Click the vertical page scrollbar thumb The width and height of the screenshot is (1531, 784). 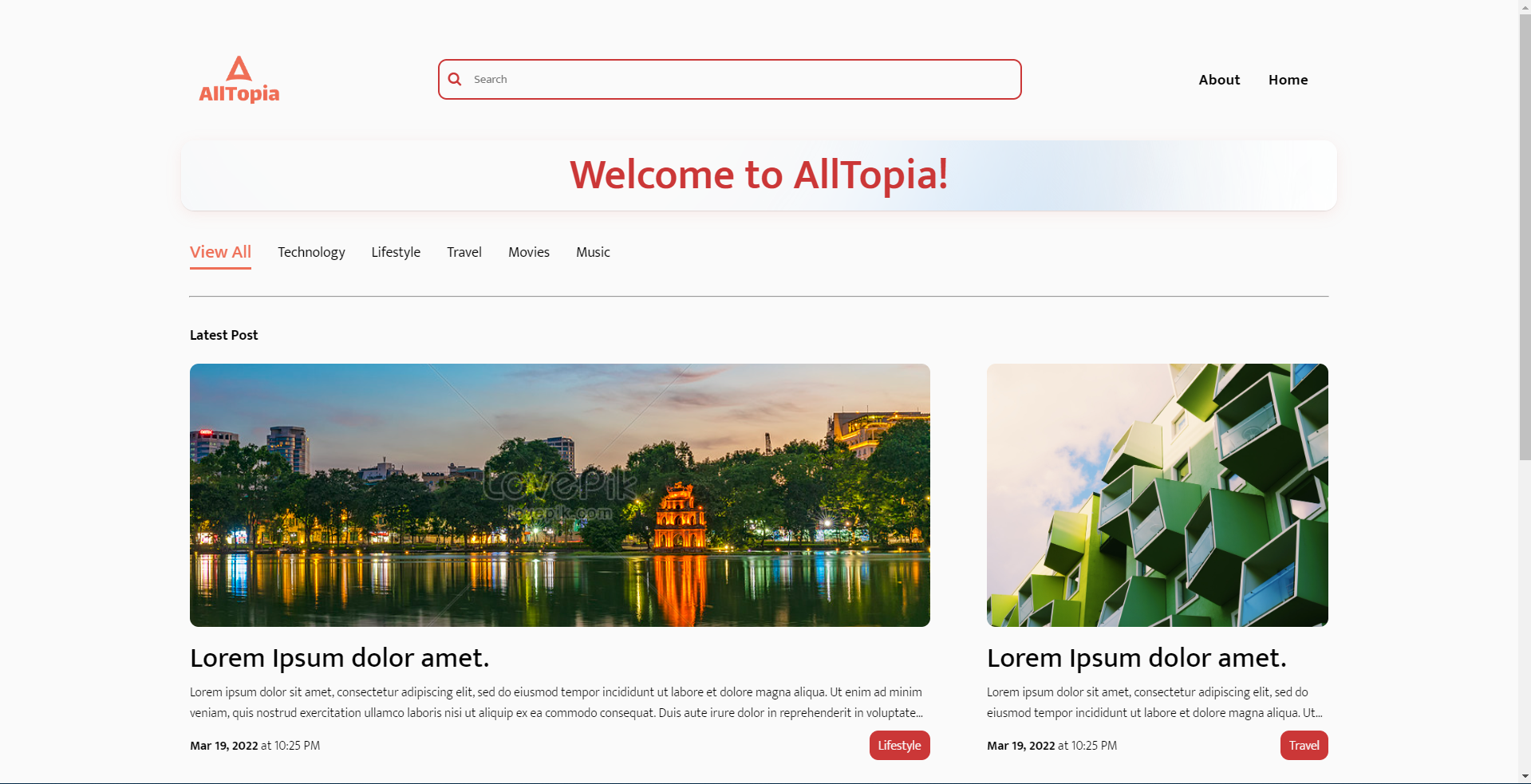click(1525, 235)
